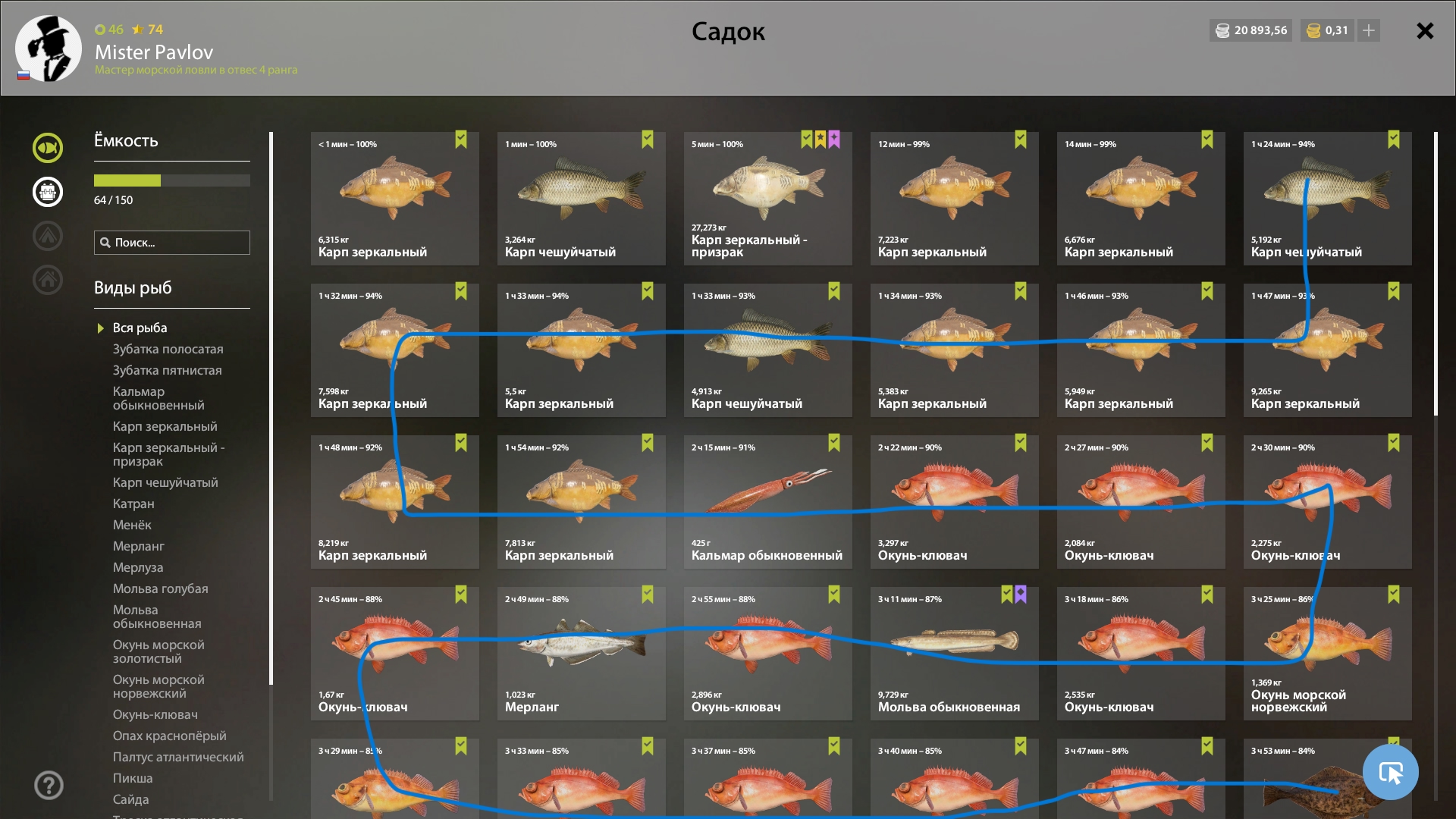
Task: Close the Садок window
Action: point(1425,30)
